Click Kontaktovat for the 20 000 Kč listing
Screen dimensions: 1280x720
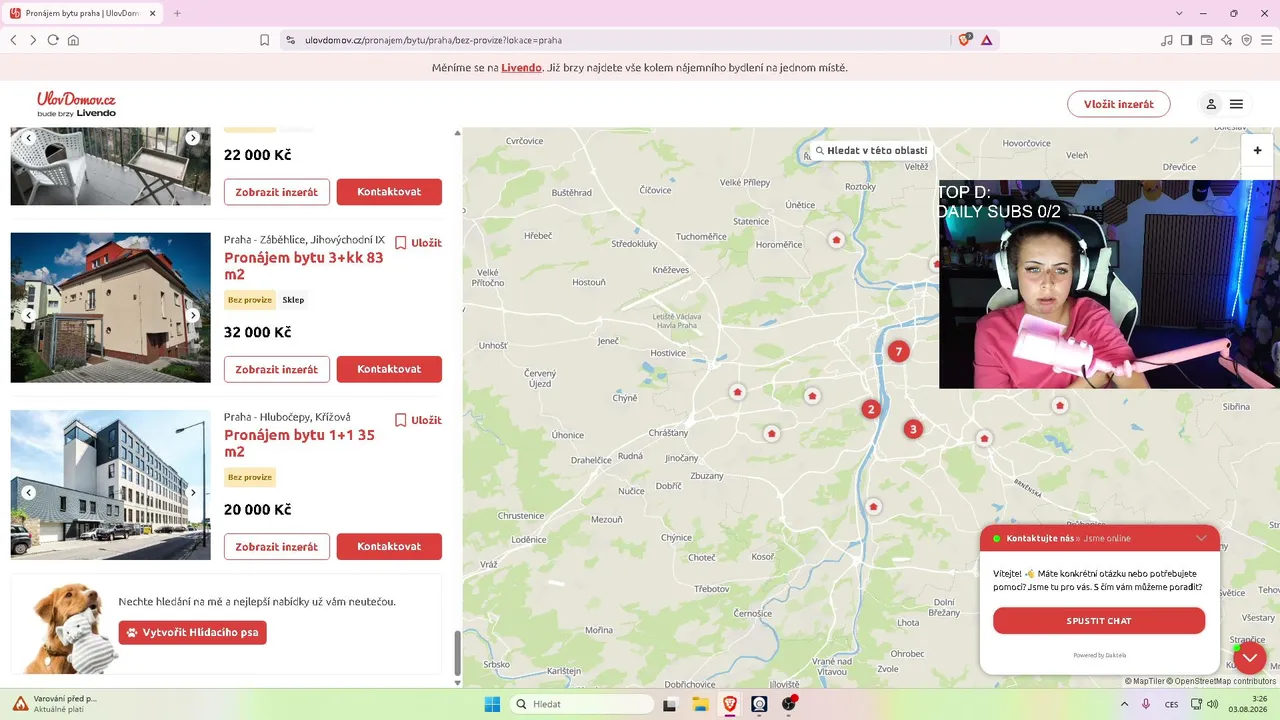coord(389,547)
